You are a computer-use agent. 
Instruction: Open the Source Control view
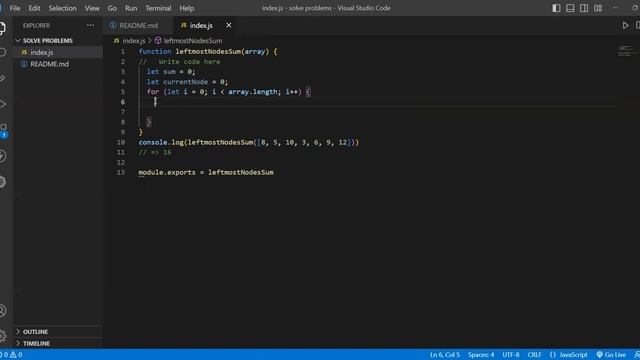(2, 78)
